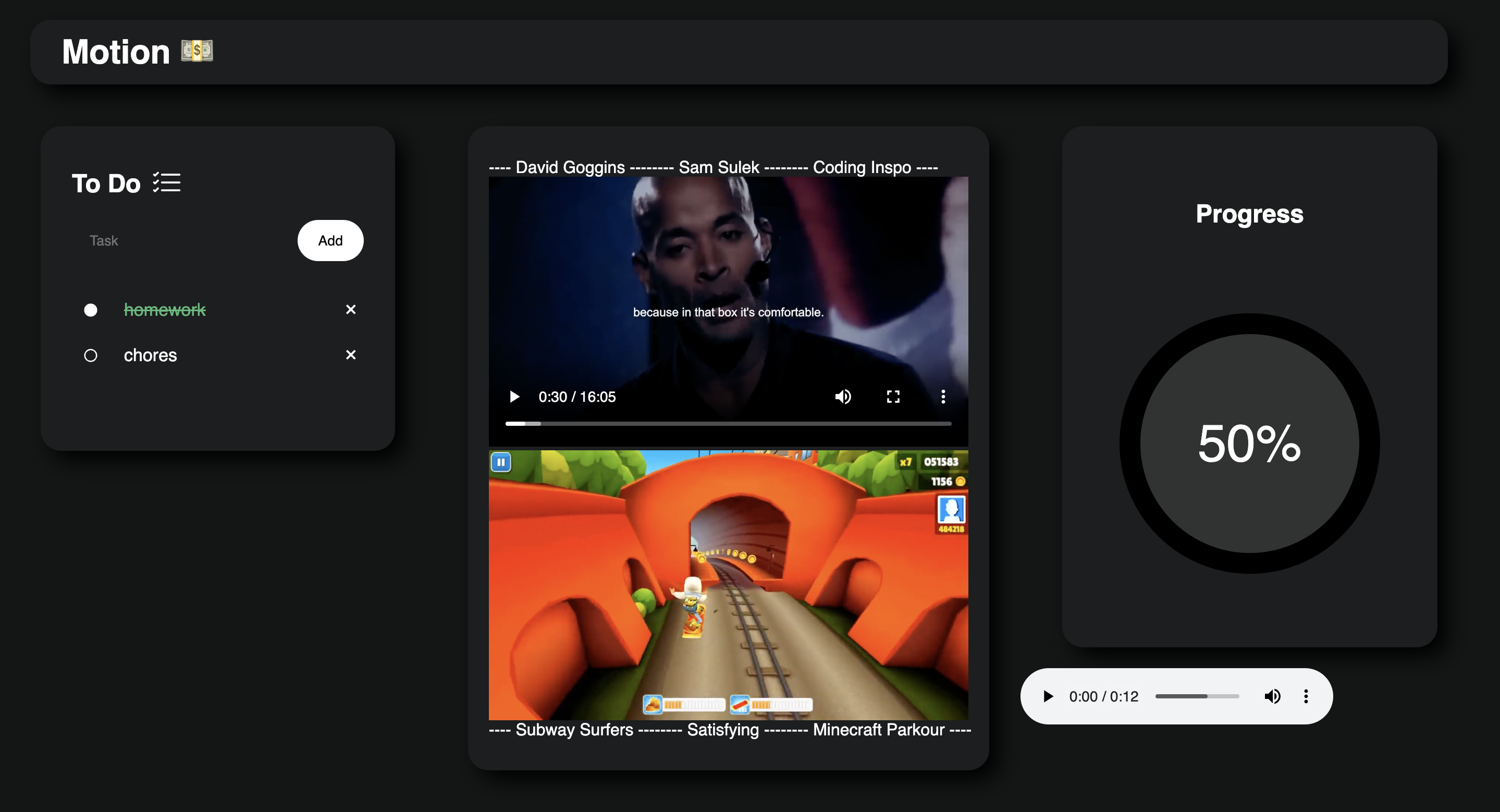Open audio player's three-dot menu
Image resolution: width=1500 pixels, height=812 pixels.
click(x=1306, y=696)
